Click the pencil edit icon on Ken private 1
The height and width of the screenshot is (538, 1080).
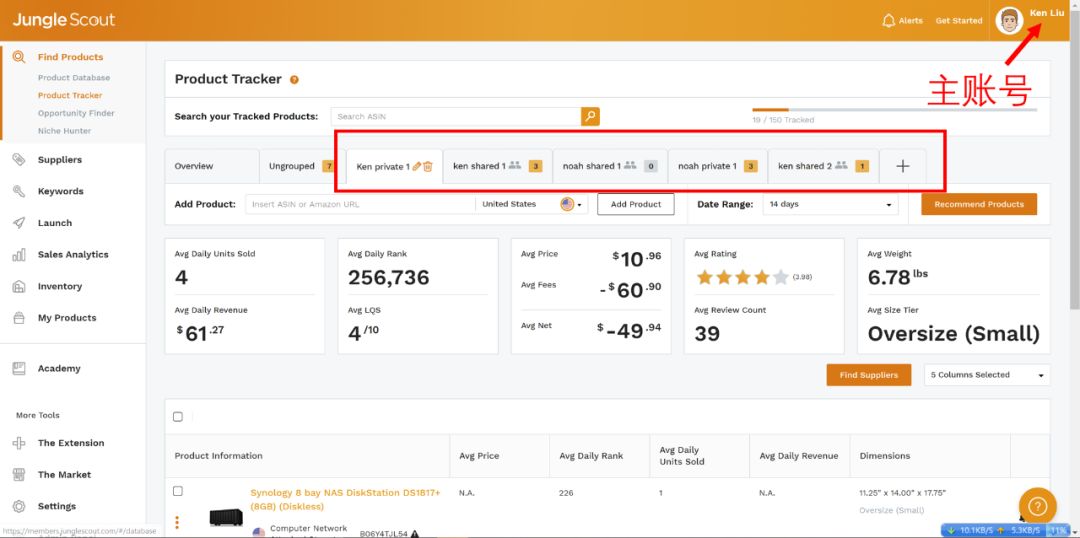pos(417,166)
